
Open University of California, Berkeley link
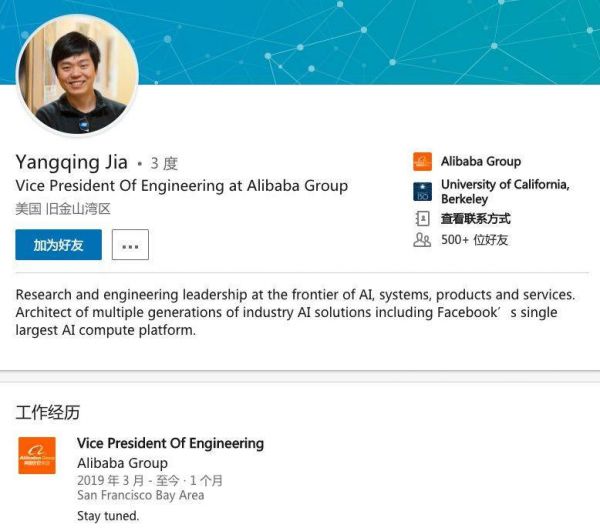pos(504,192)
